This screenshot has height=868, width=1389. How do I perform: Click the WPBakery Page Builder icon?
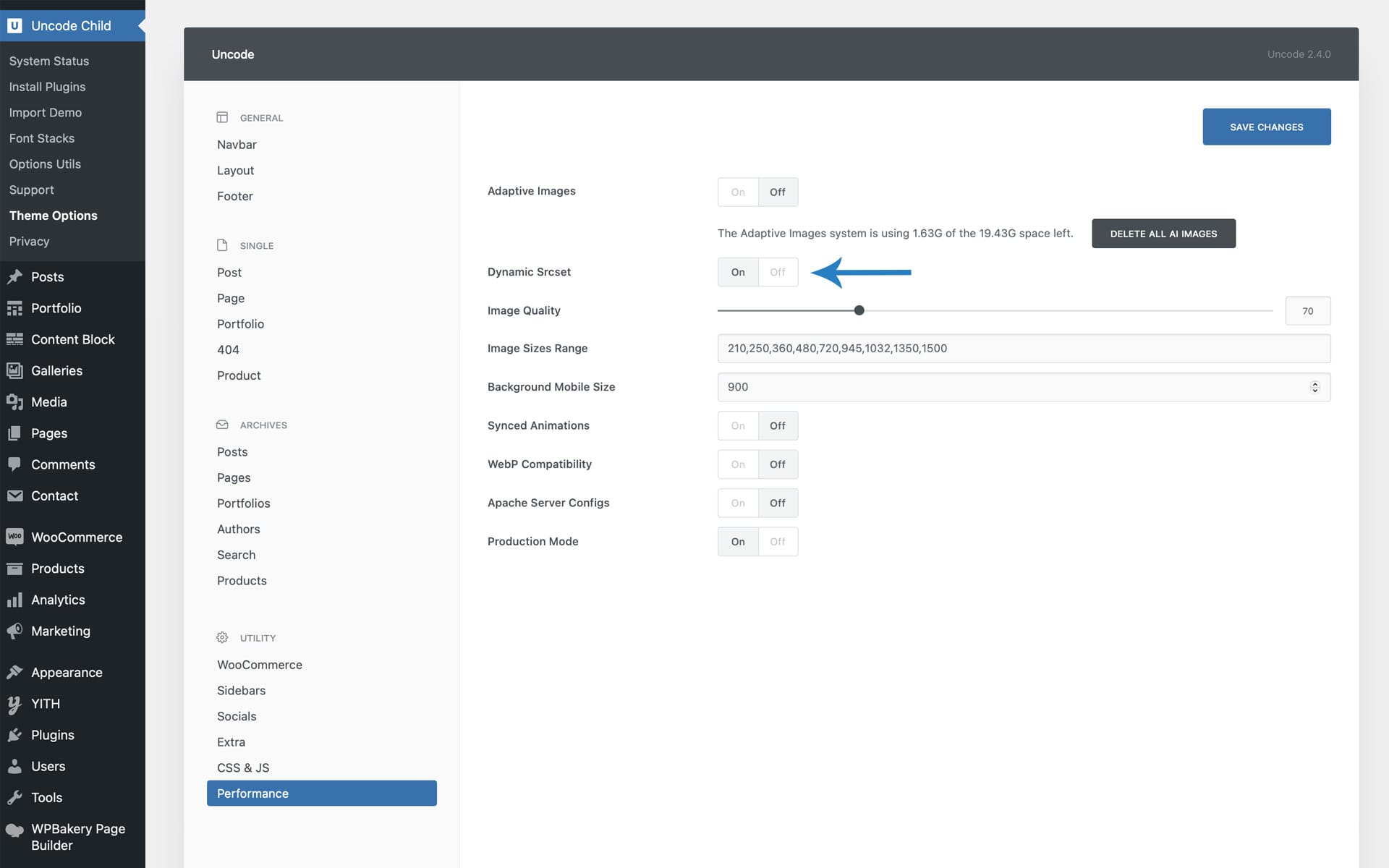(14, 830)
